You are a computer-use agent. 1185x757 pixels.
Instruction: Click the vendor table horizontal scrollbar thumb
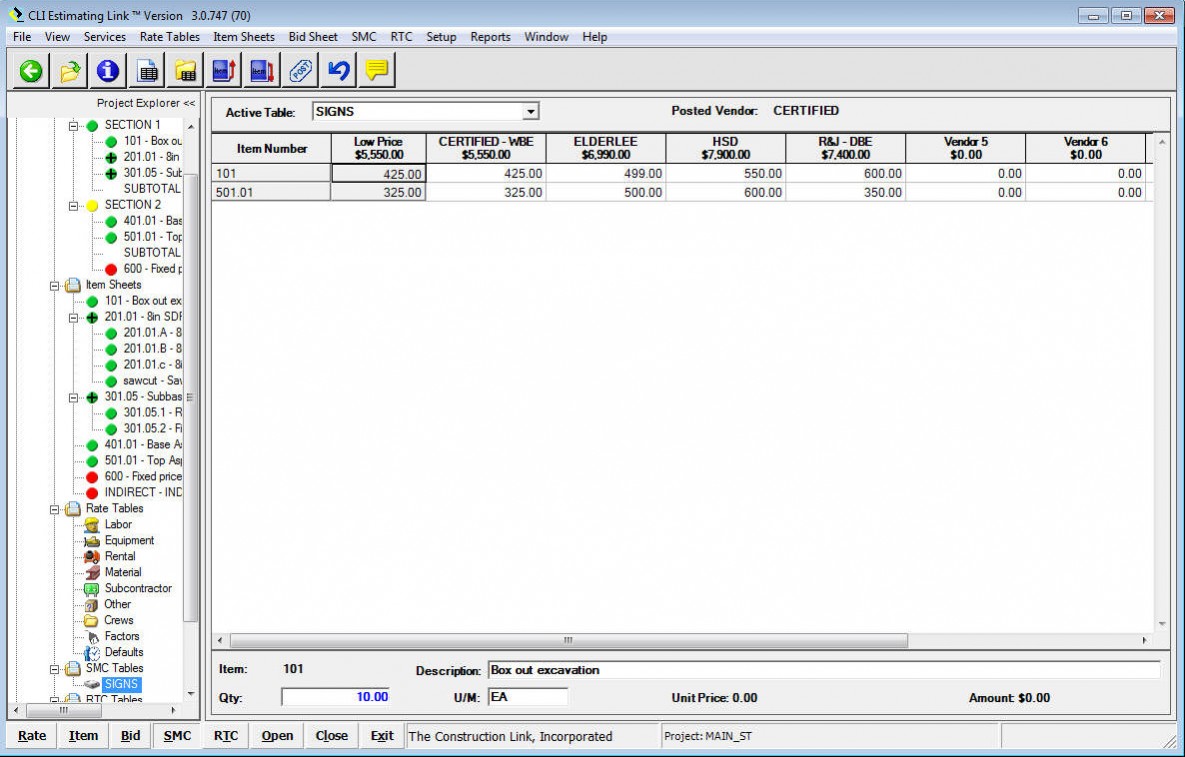568,641
